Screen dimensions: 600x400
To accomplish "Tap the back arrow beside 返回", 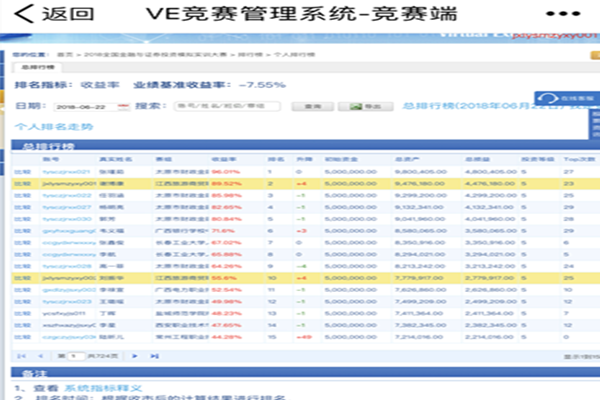I will click(24, 14).
